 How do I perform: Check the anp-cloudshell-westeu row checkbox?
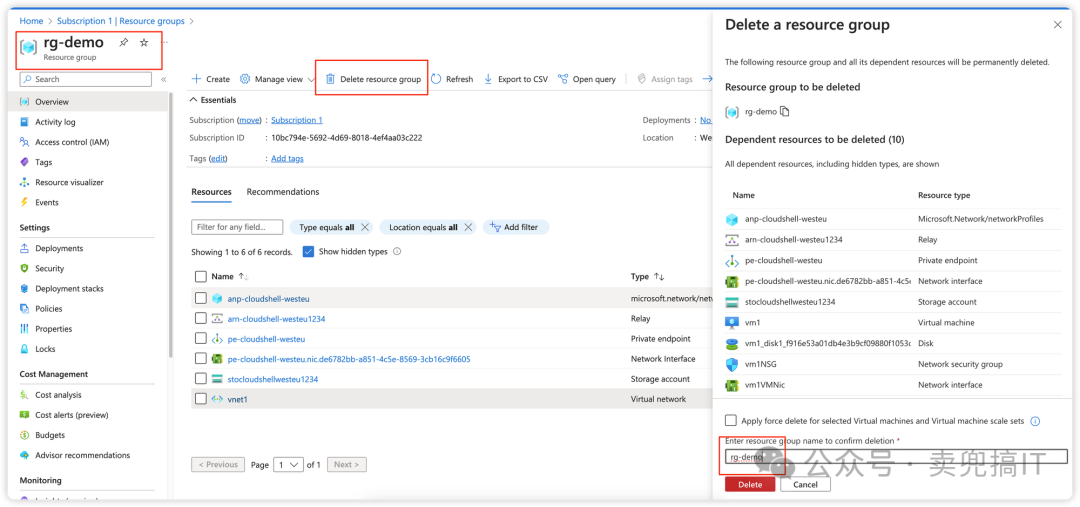pos(200,298)
